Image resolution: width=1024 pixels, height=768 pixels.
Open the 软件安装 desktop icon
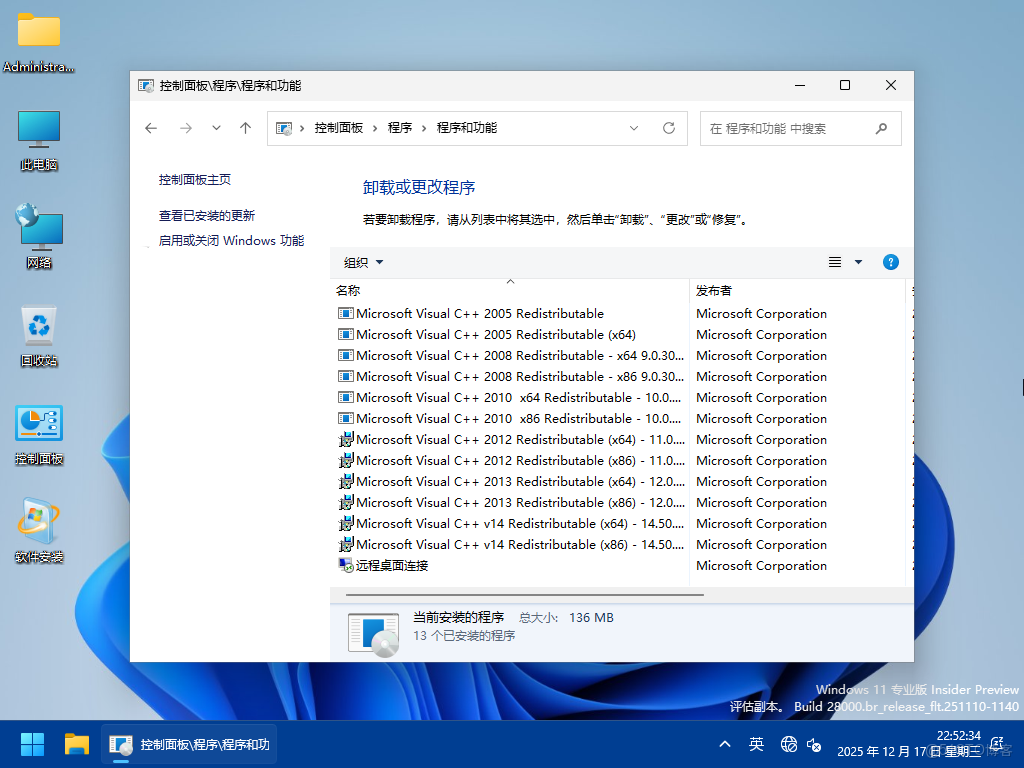[38, 525]
